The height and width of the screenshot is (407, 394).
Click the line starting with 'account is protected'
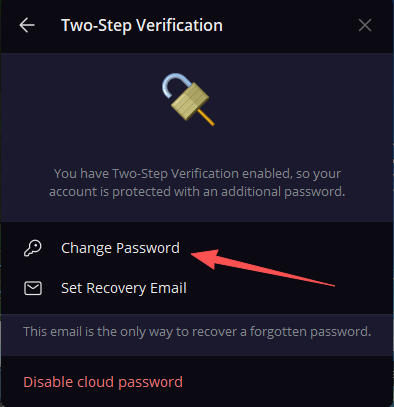coord(197,192)
